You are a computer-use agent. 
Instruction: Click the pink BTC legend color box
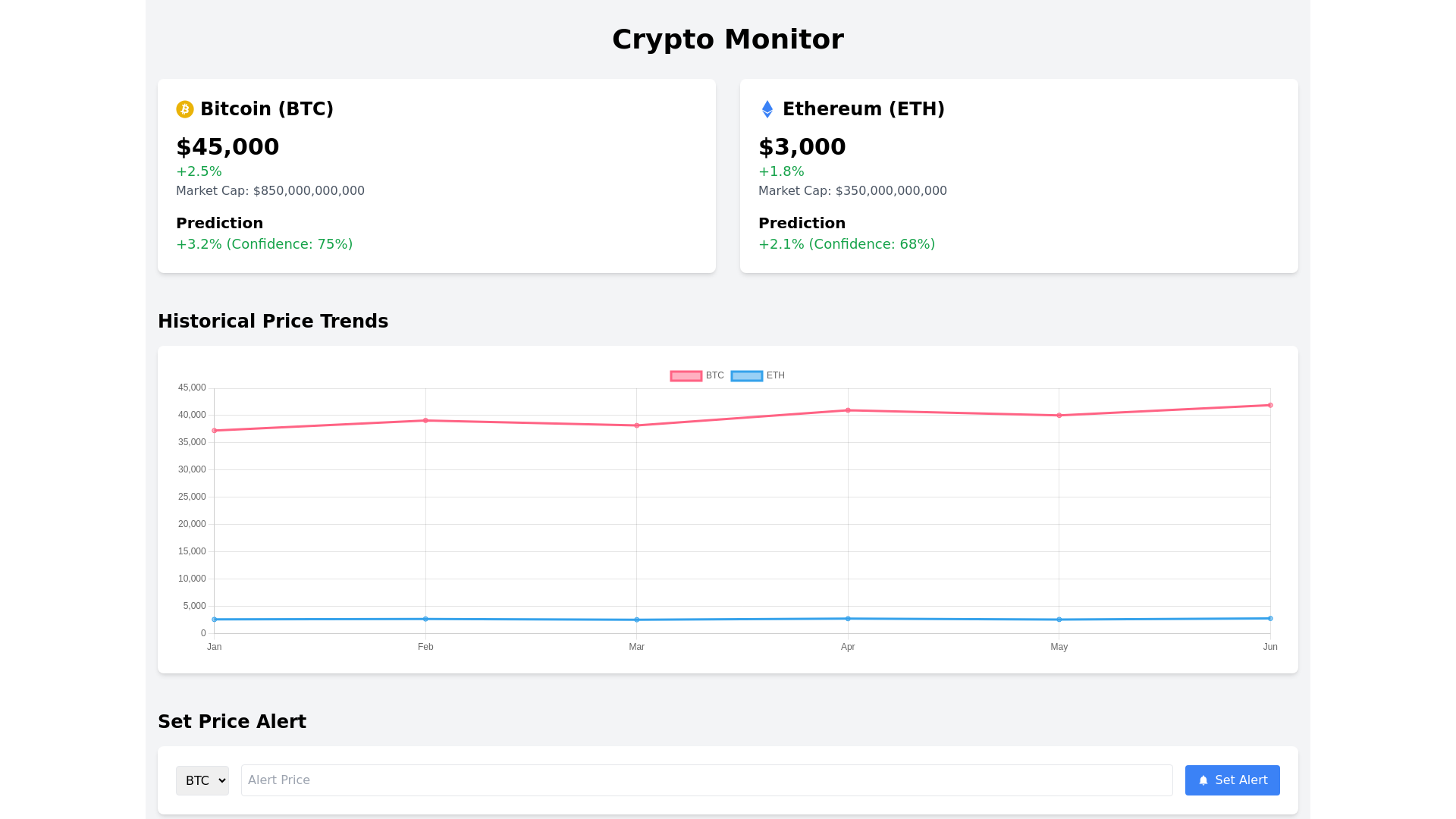pyautogui.click(x=686, y=376)
